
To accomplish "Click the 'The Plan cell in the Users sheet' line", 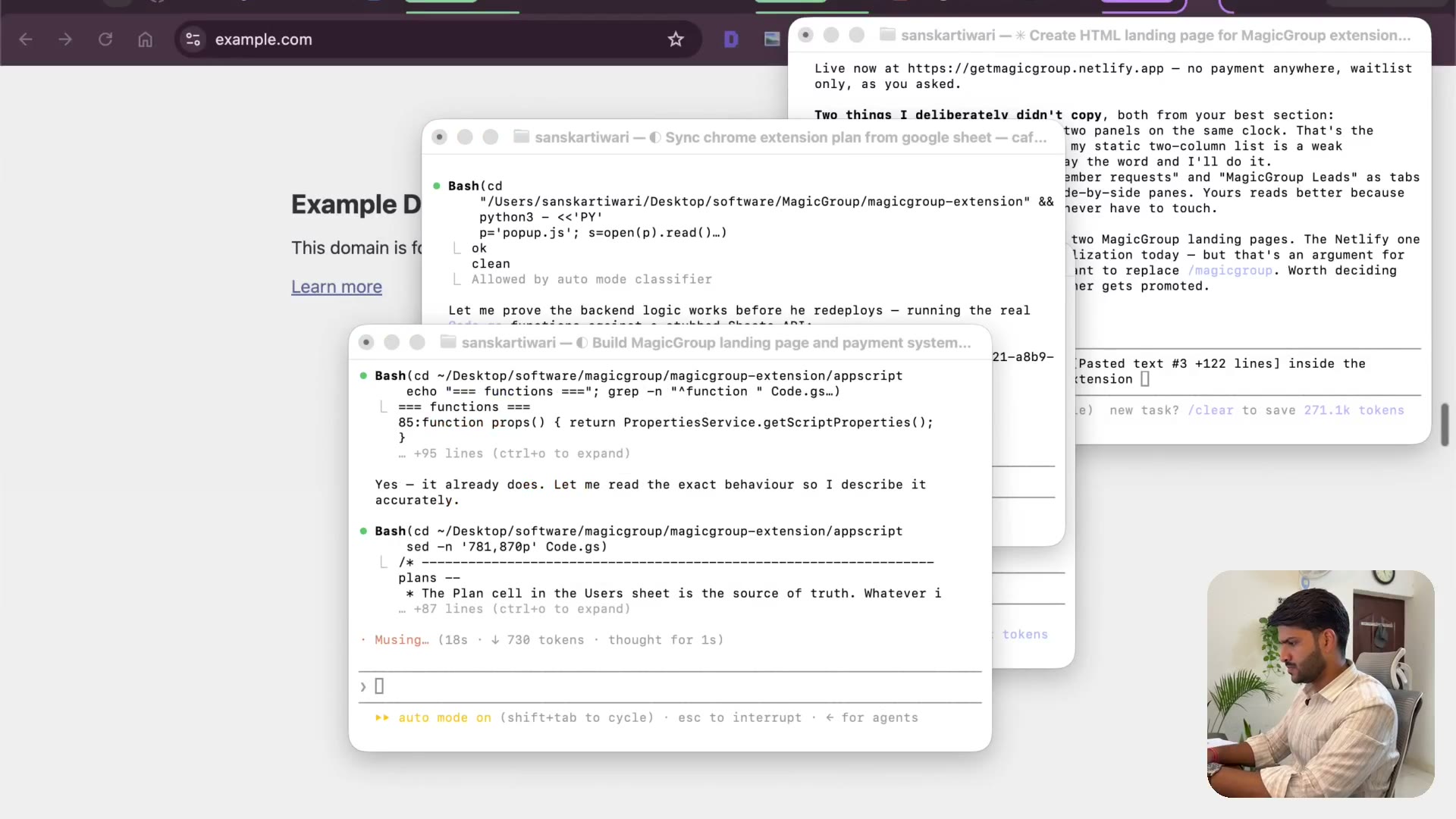I will (673, 594).
